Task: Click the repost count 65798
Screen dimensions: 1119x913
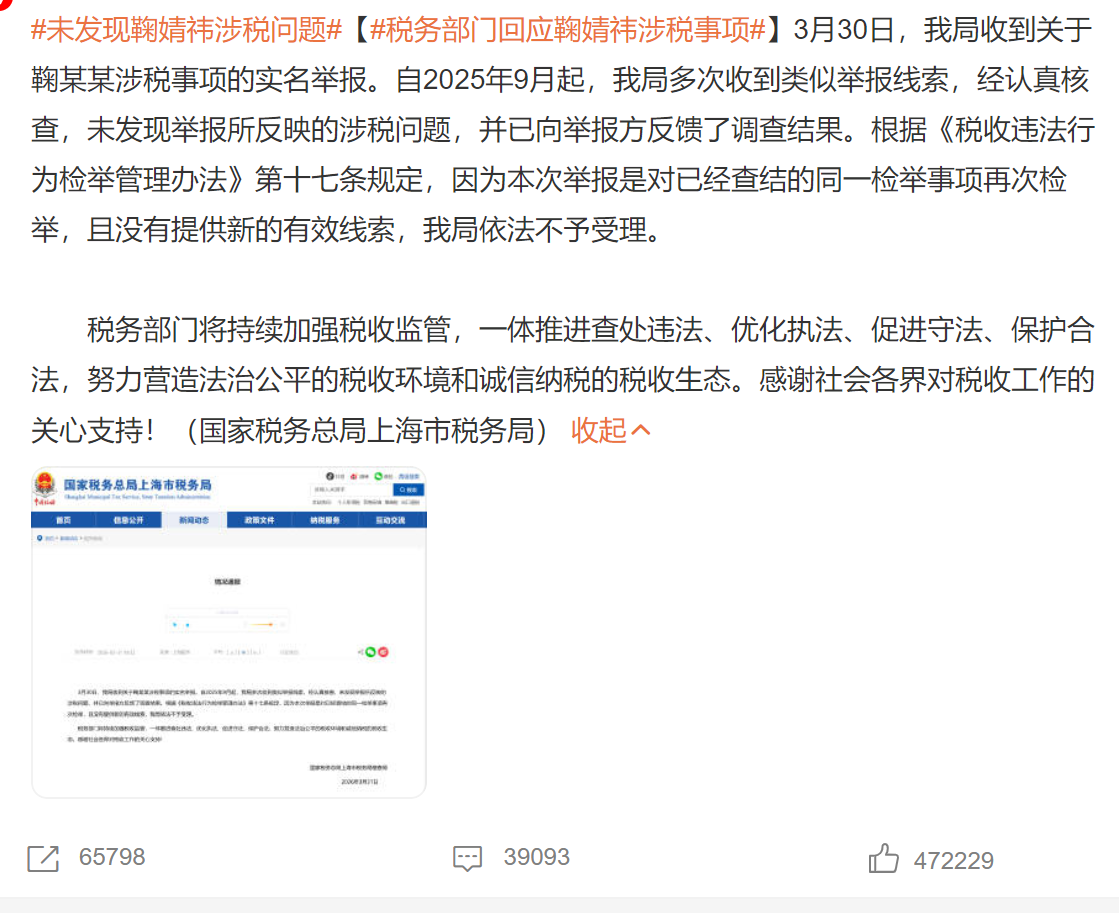Action: tap(112, 858)
